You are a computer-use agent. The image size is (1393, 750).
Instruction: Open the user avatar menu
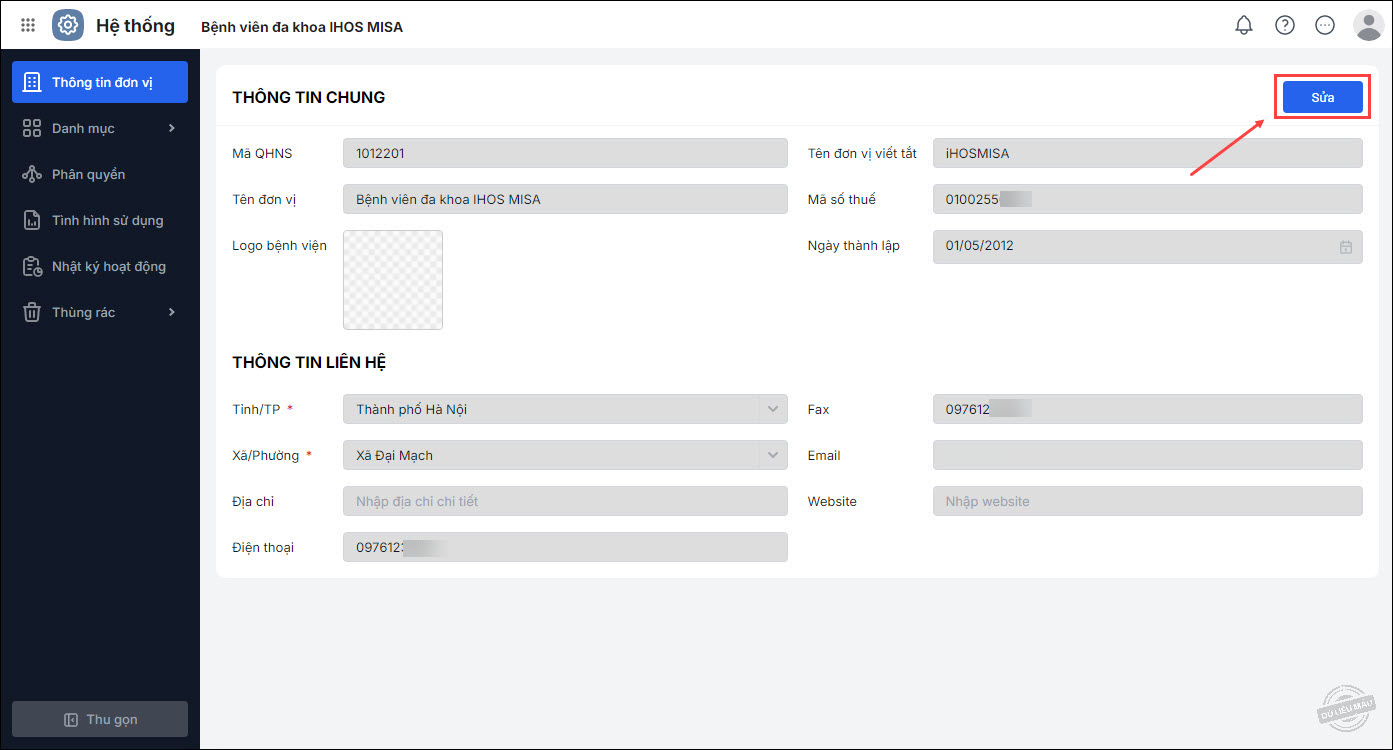1368,25
